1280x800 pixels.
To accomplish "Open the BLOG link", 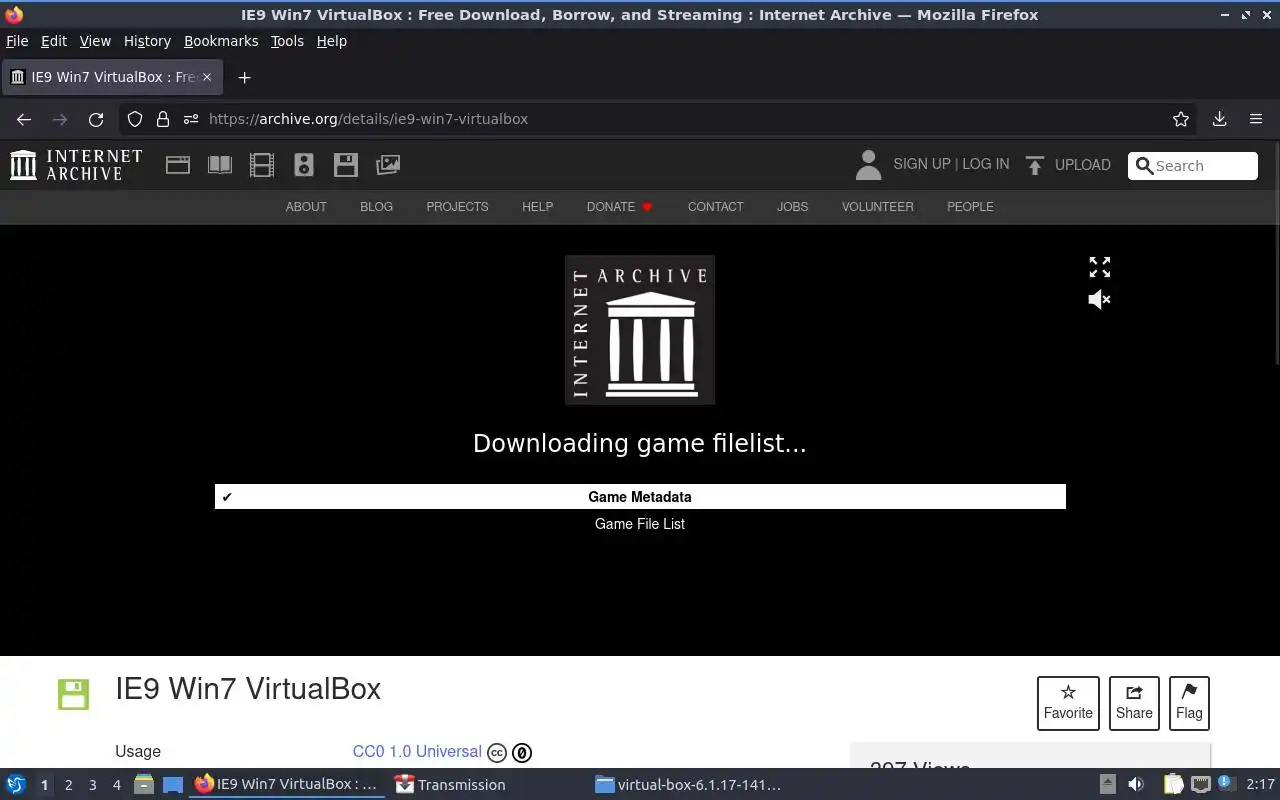I will point(376,207).
